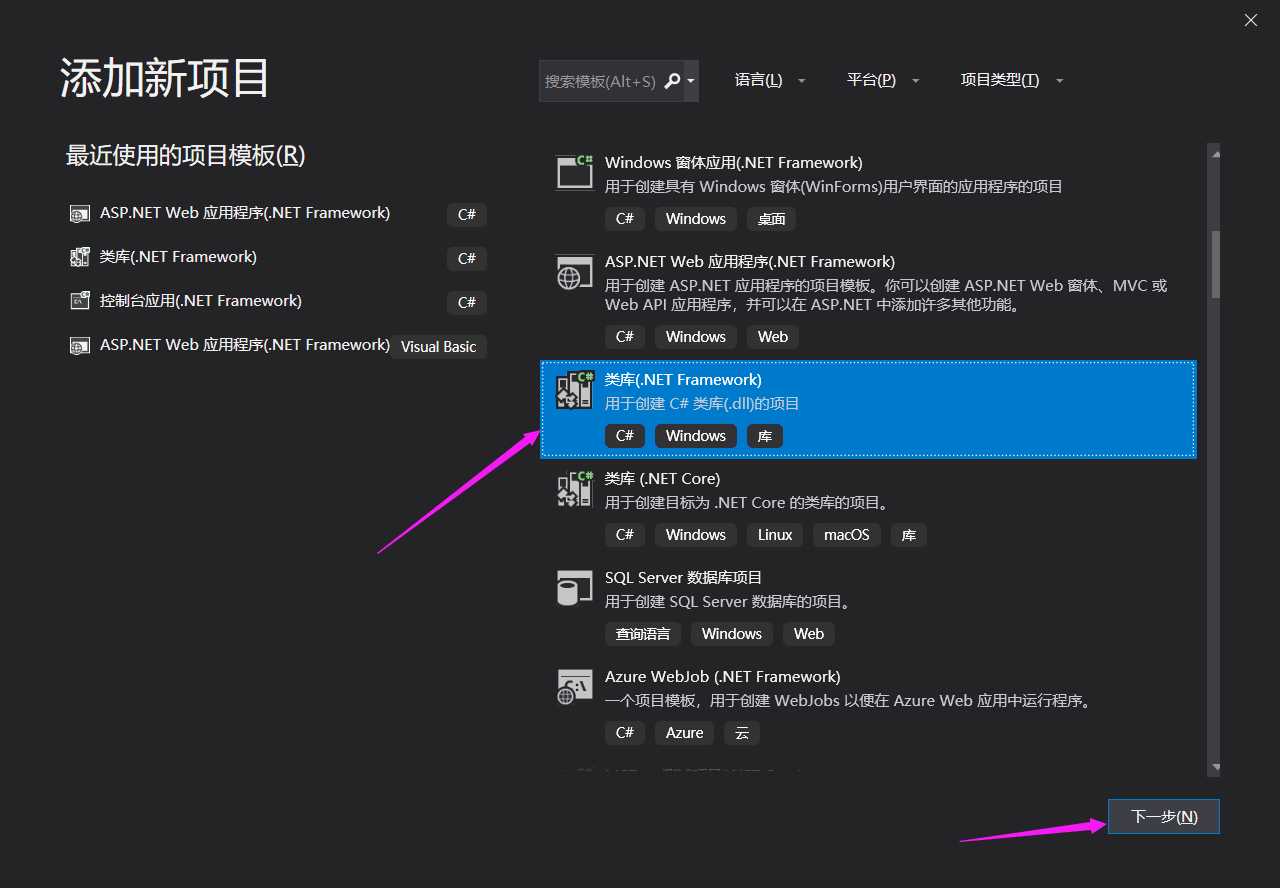Click the 下一步(N) button

pyautogui.click(x=1164, y=816)
